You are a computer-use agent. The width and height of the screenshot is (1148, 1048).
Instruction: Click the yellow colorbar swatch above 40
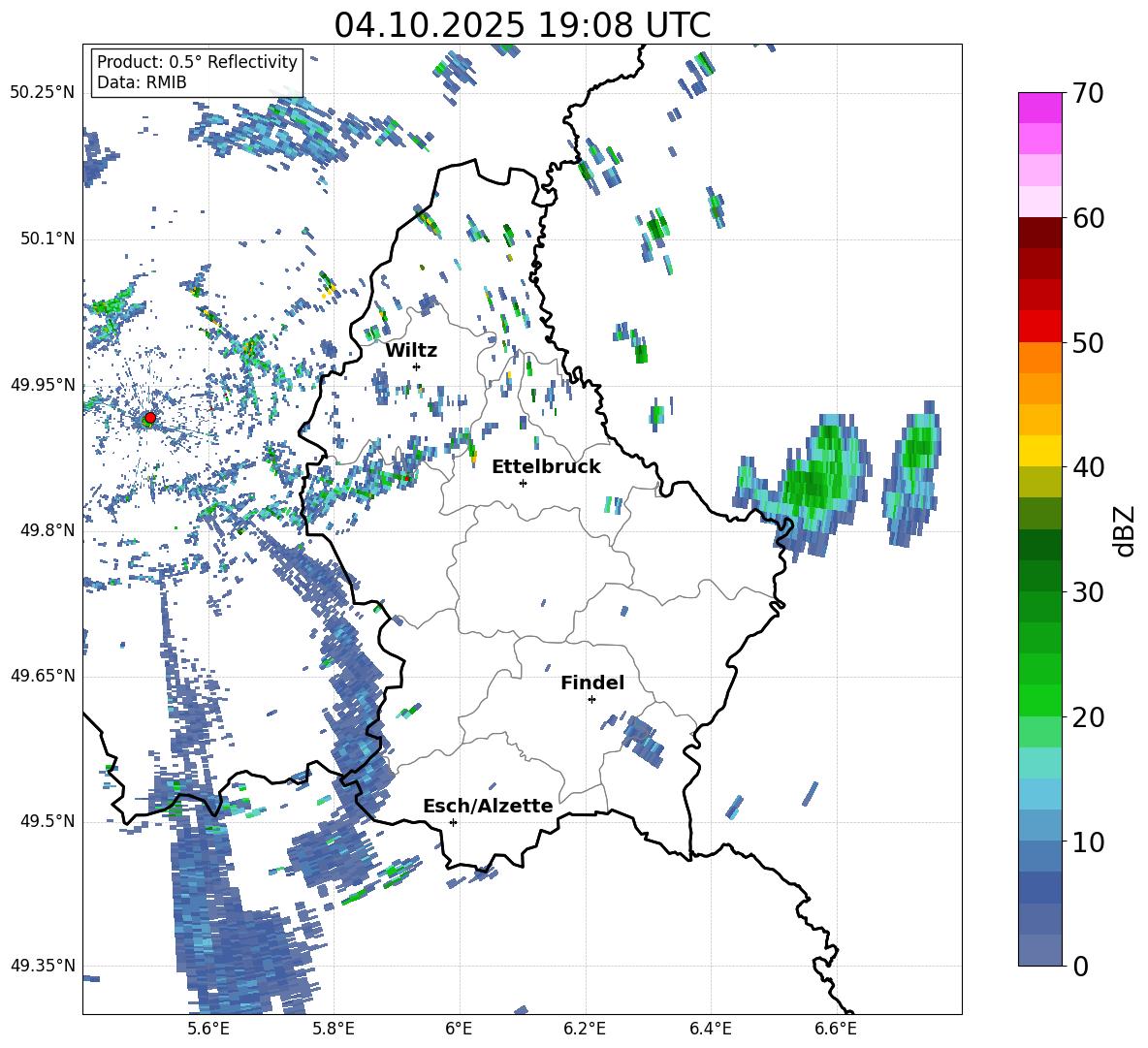1039,452
